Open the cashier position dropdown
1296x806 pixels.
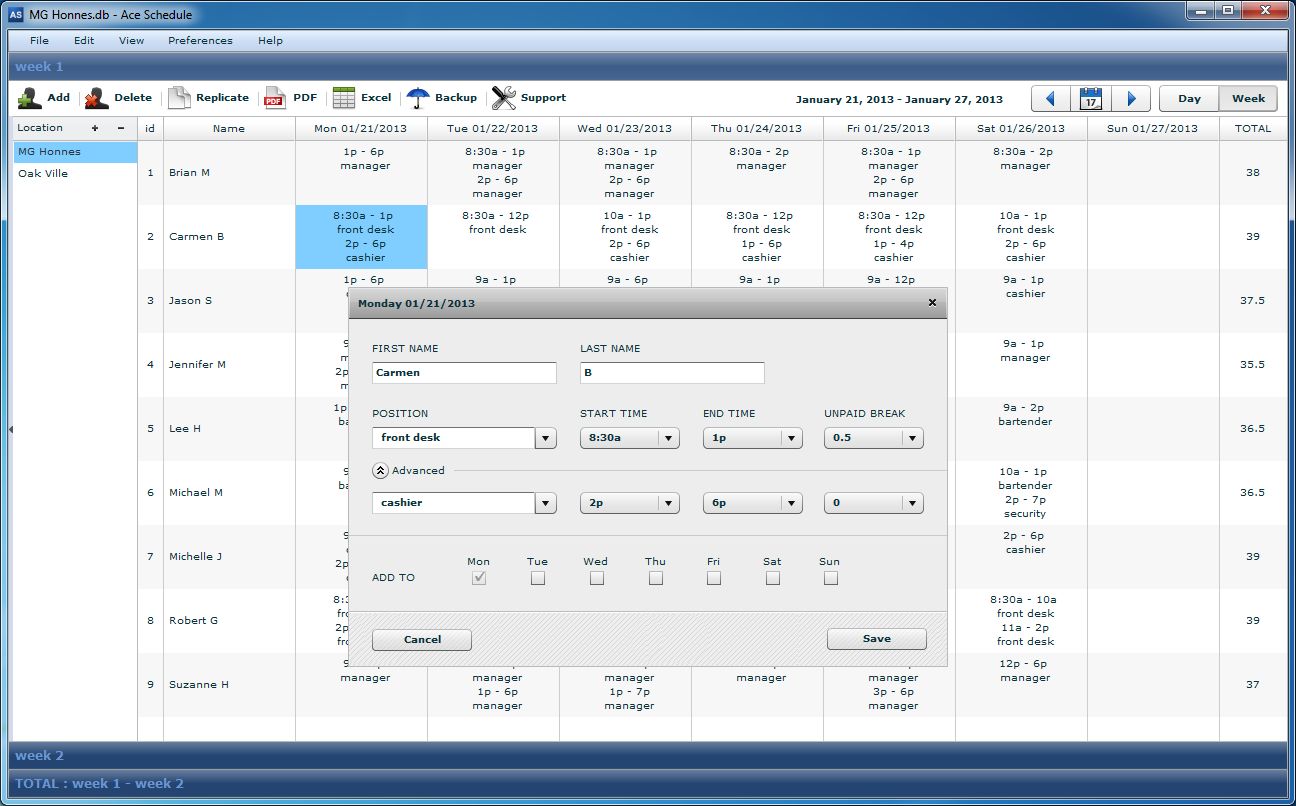pyautogui.click(x=546, y=503)
